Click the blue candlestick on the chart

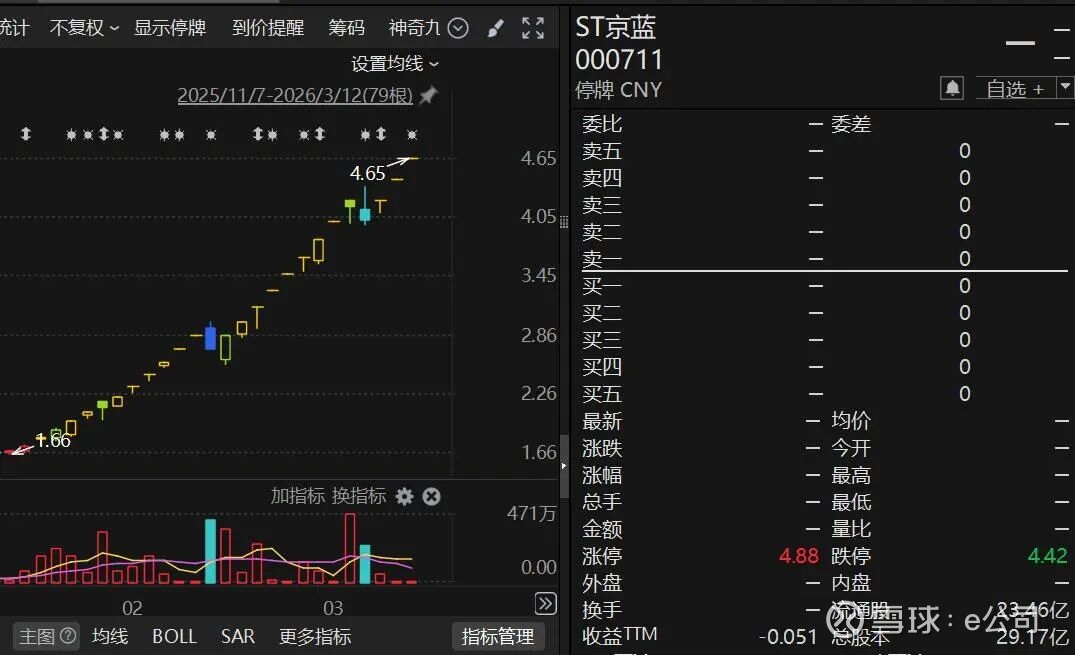(210, 337)
